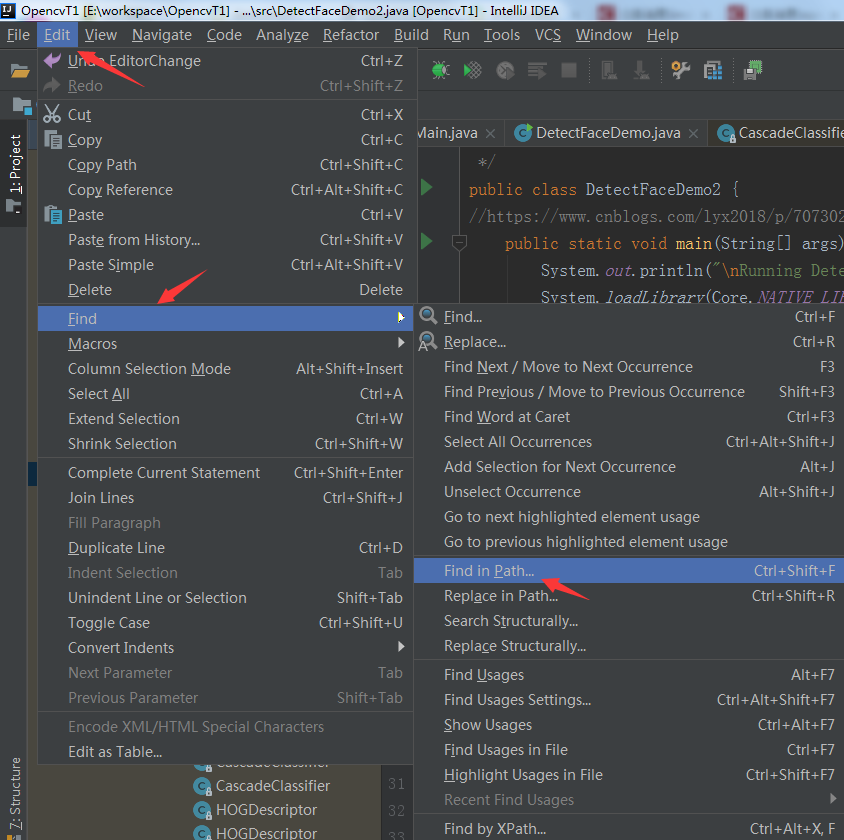This screenshot has height=840, width=844.
Task: Choose Find by XPath... entry
Action: point(629,829)
